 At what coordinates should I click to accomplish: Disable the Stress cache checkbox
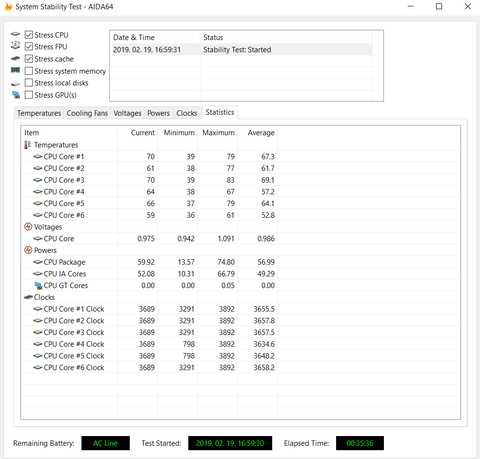point(29,59)
